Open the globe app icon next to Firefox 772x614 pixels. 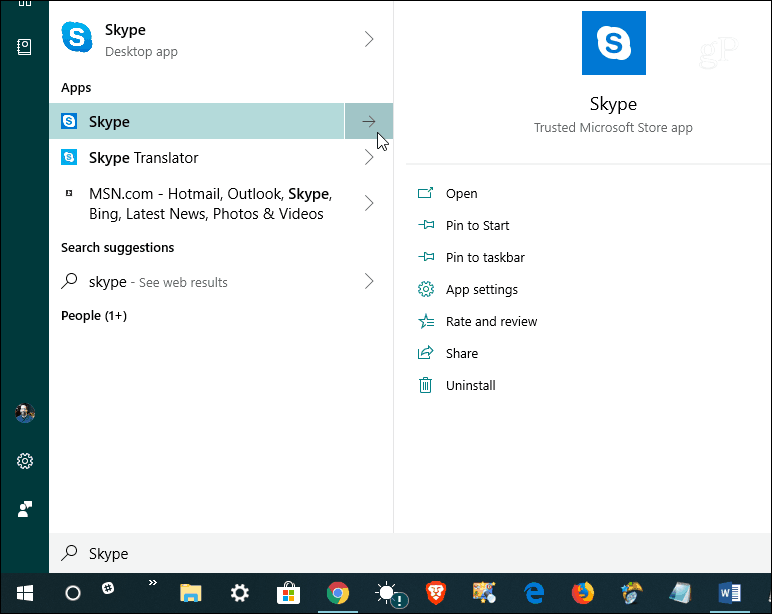[x=632, y=593]
